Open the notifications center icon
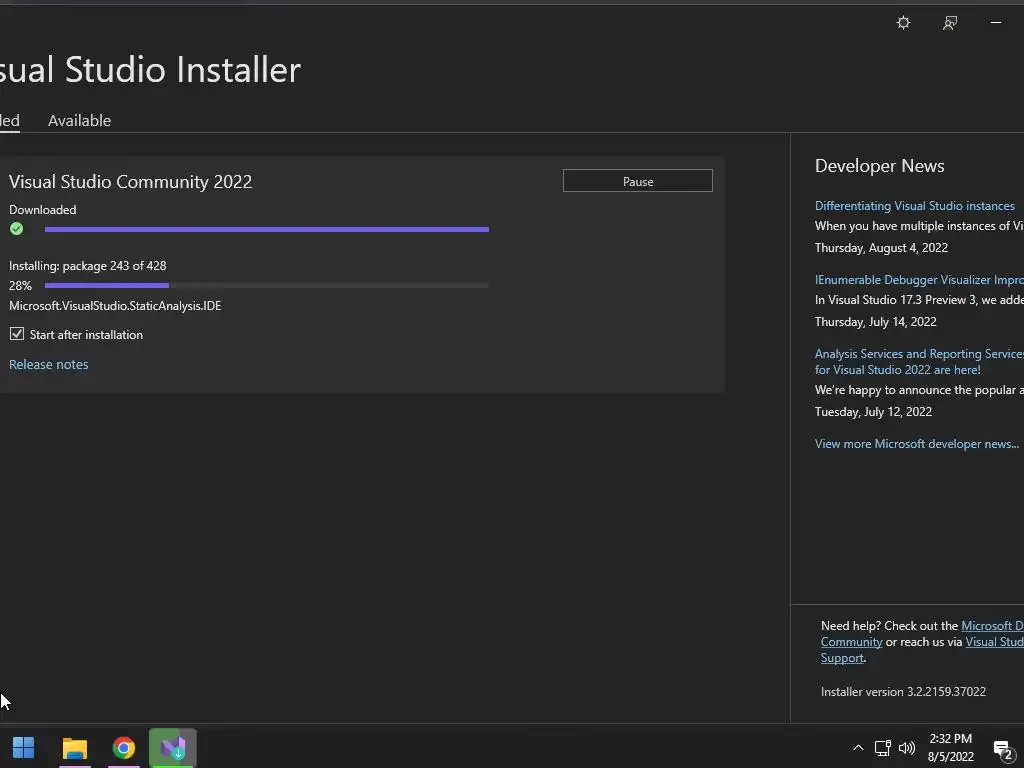The image size is (1024, 768). (x=1003, y=749)
